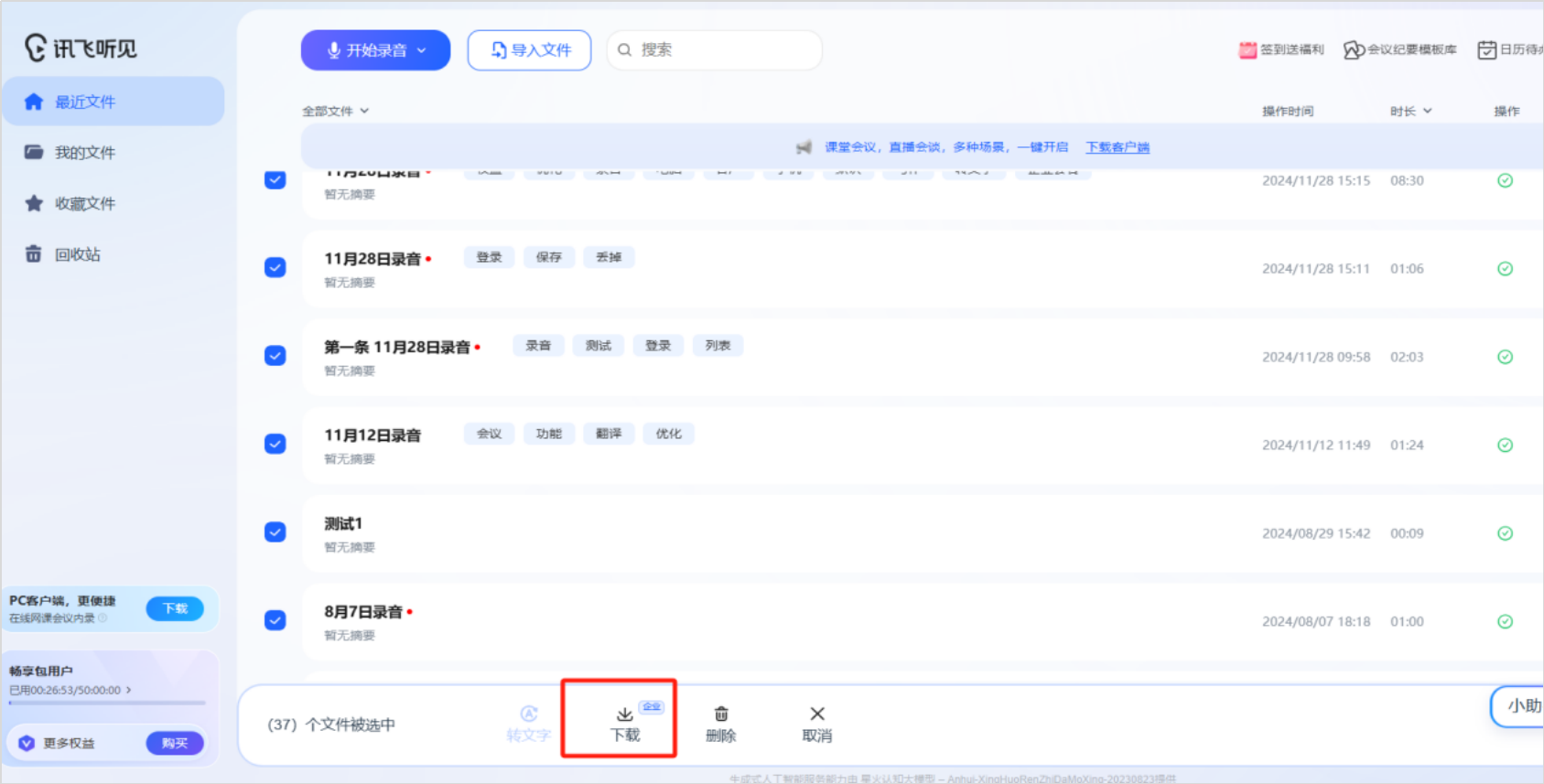Click the 转文字 batch action icon

tap(528, 714)
